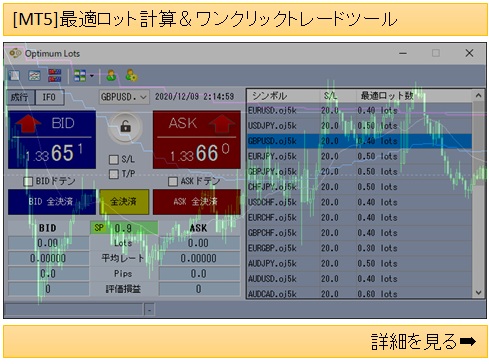Click the S/L column header
The image size is (489, 364).
[338, 96]
